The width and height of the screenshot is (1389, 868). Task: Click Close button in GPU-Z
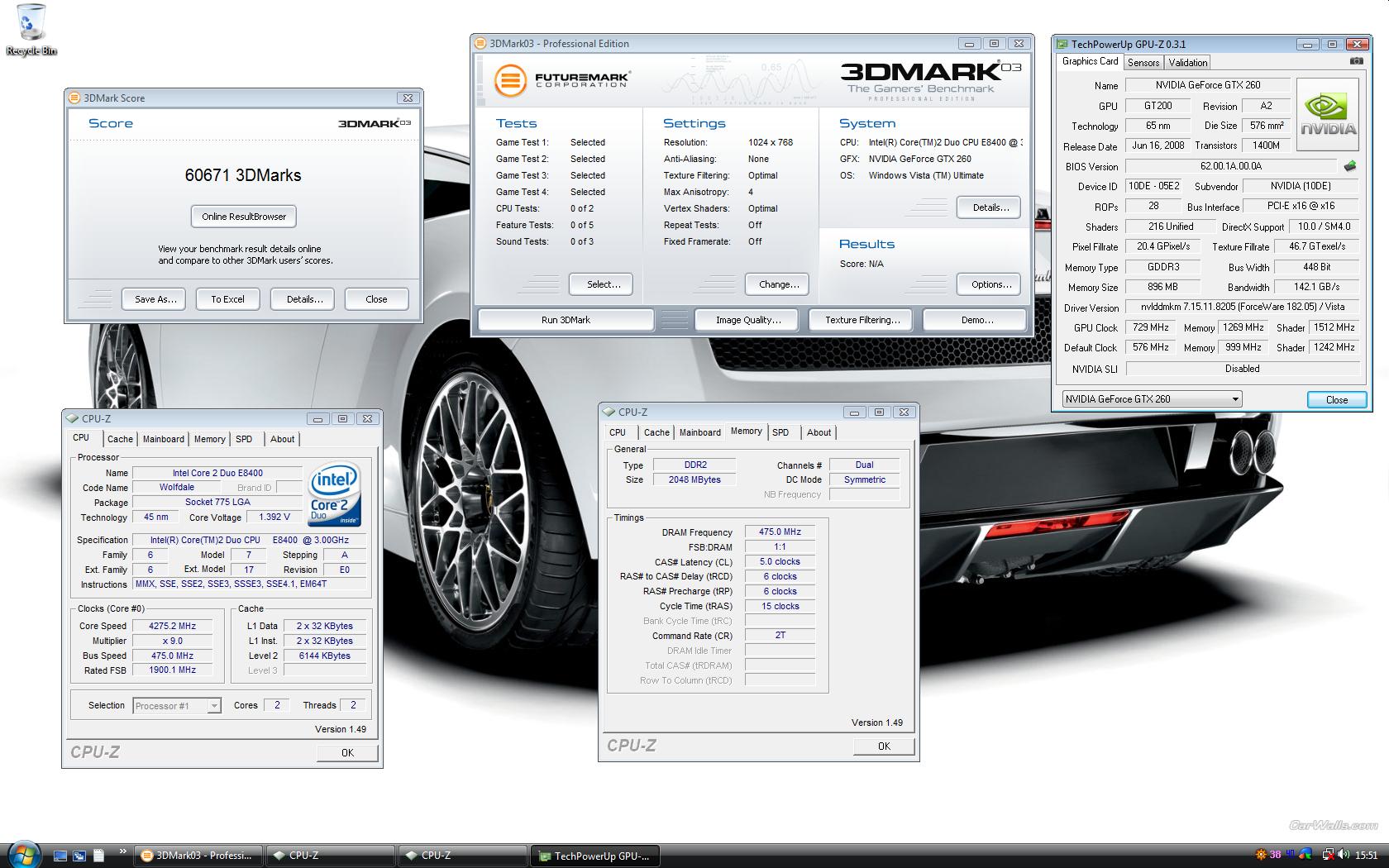1337,400
